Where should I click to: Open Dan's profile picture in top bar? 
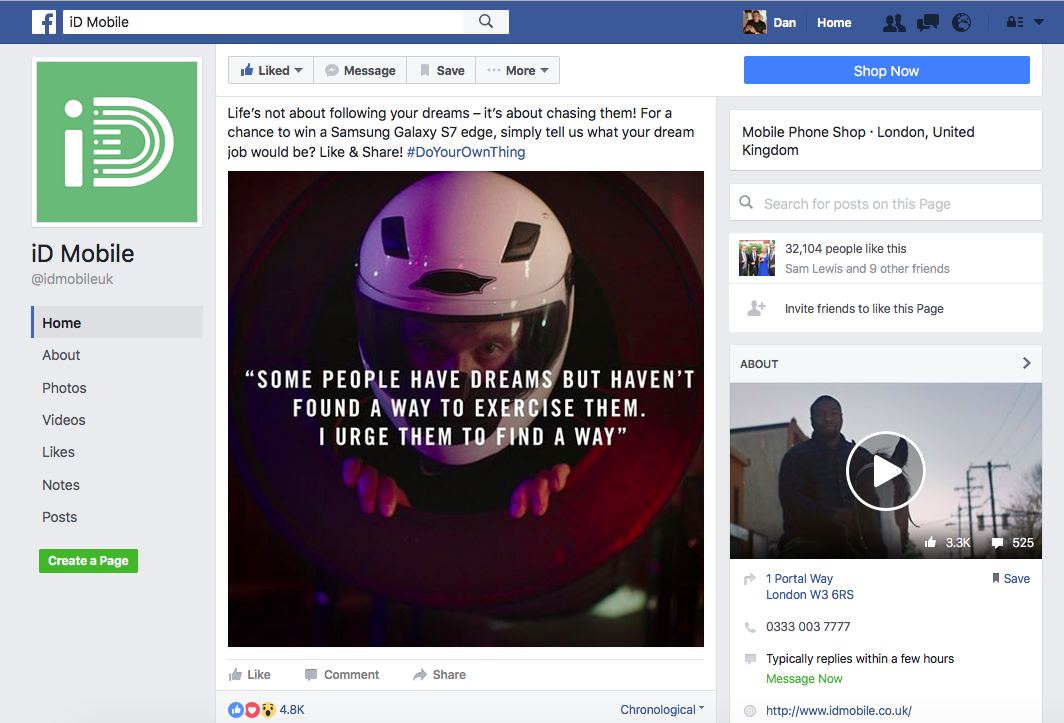pyautogui.click(x=755, y=22)
